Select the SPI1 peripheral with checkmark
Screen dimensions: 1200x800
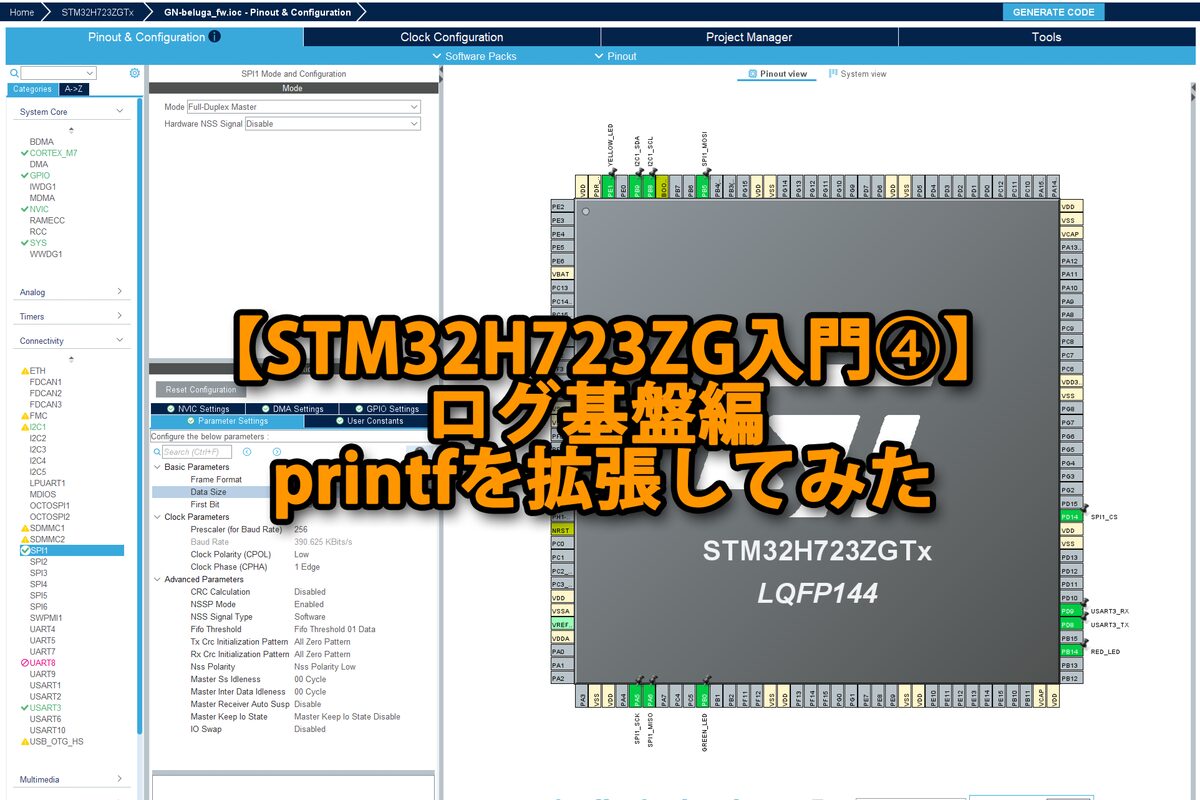pyautogui.click(x=39, y=551)
